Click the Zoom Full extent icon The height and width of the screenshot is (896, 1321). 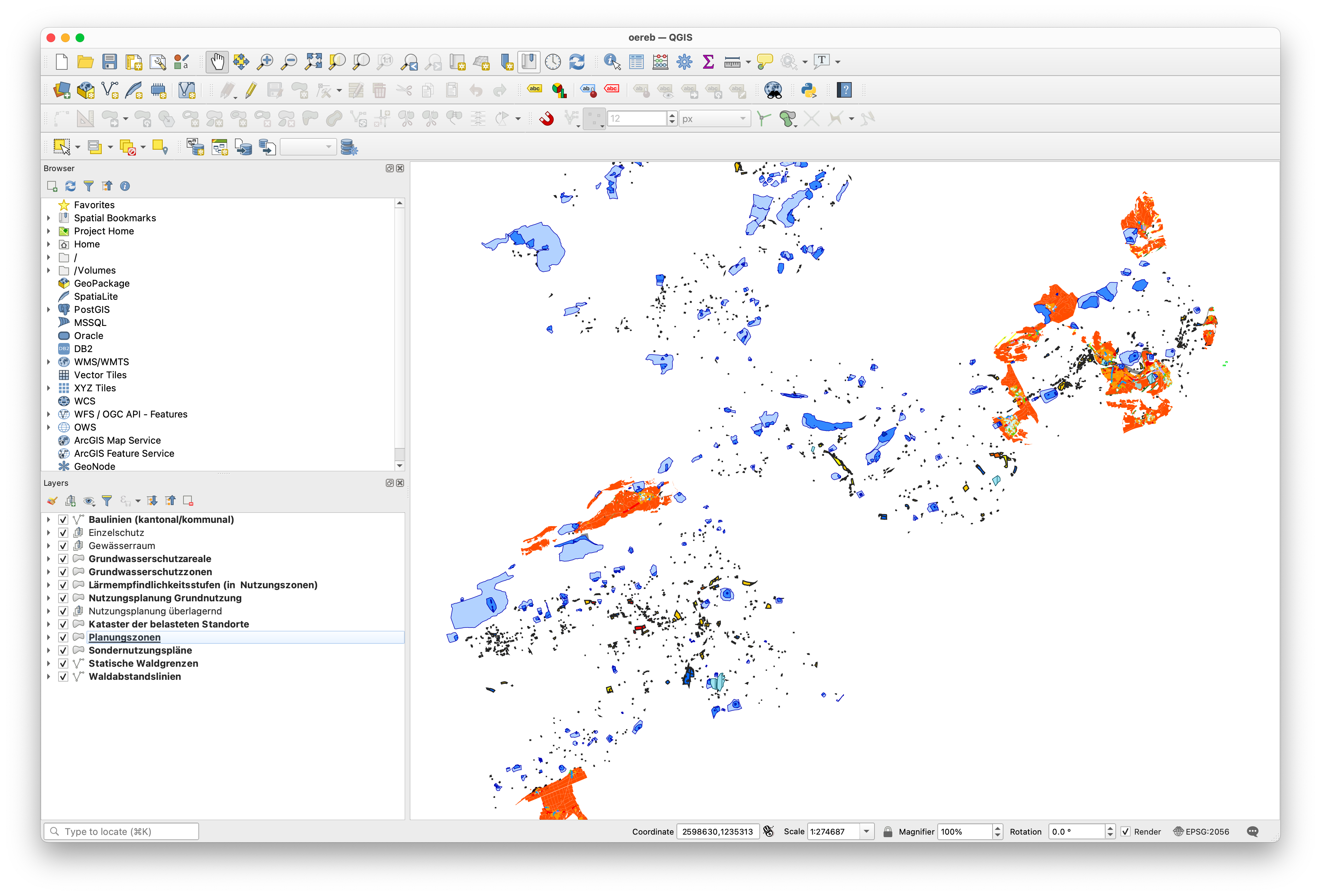[313, 61]
